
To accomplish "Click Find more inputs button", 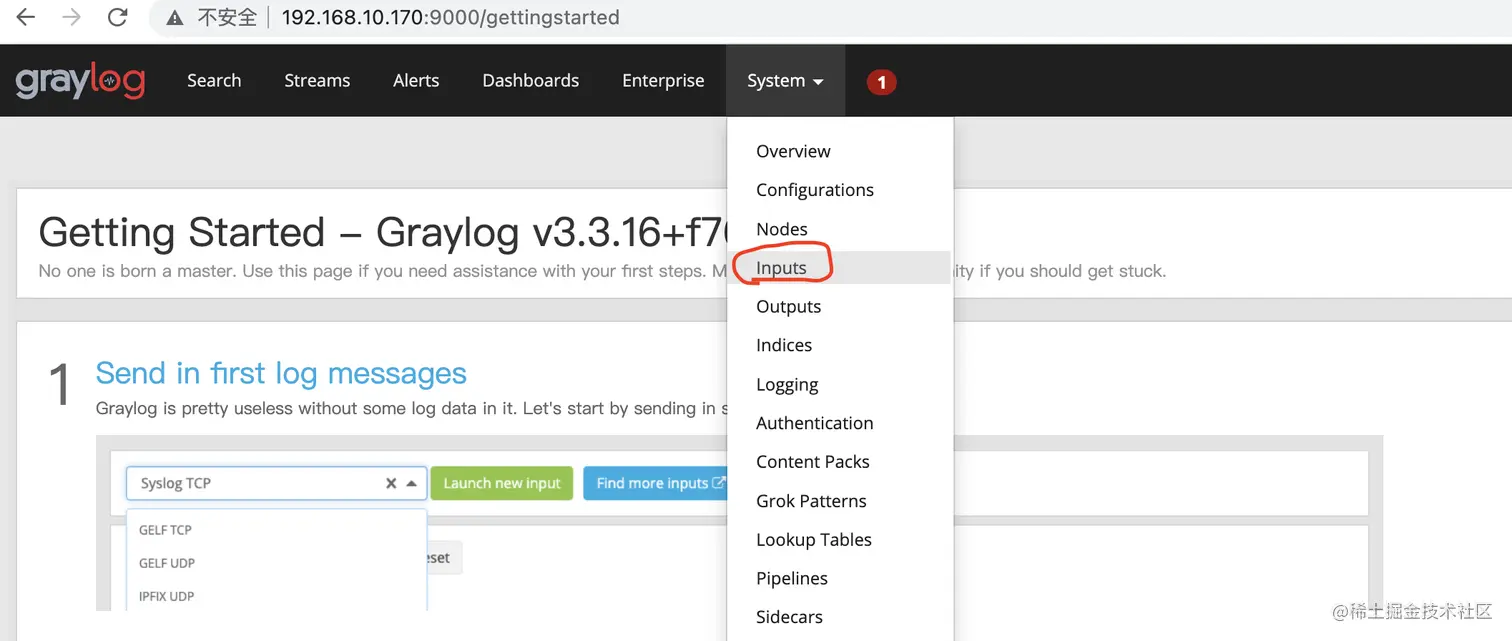I will (657, 483).
